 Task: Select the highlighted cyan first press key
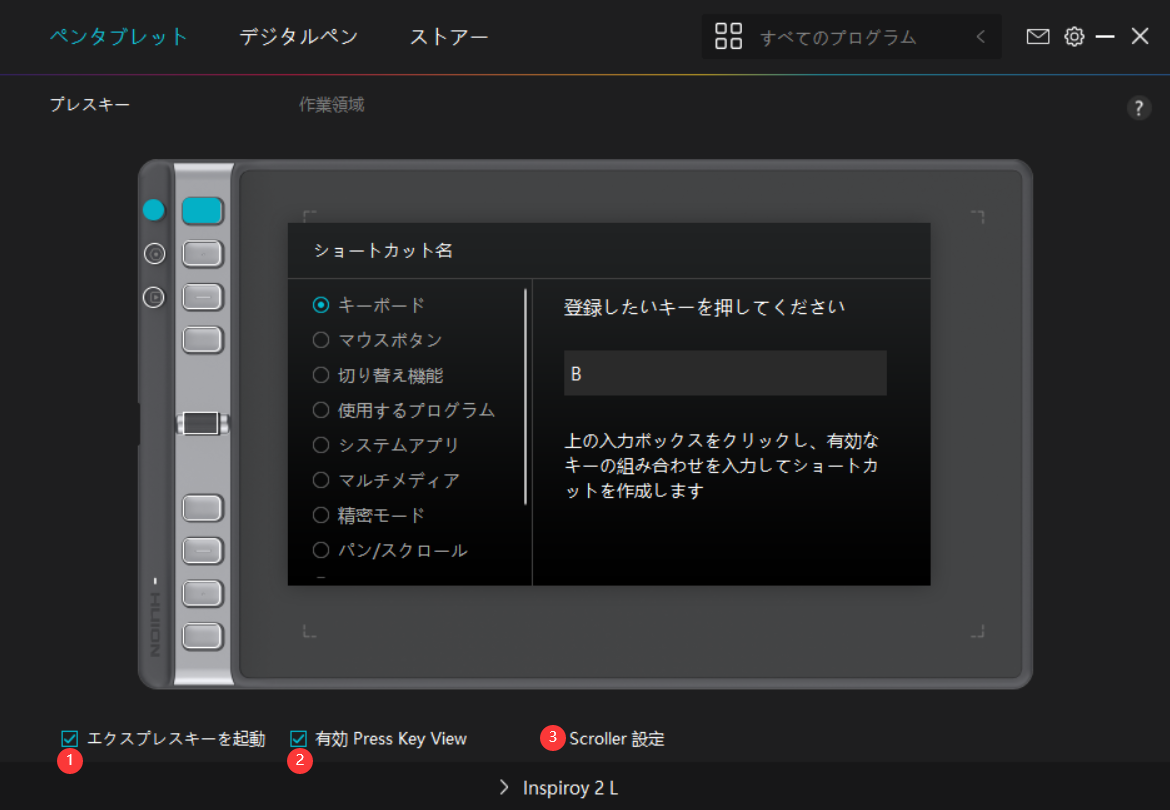click(x=202, y=210)
